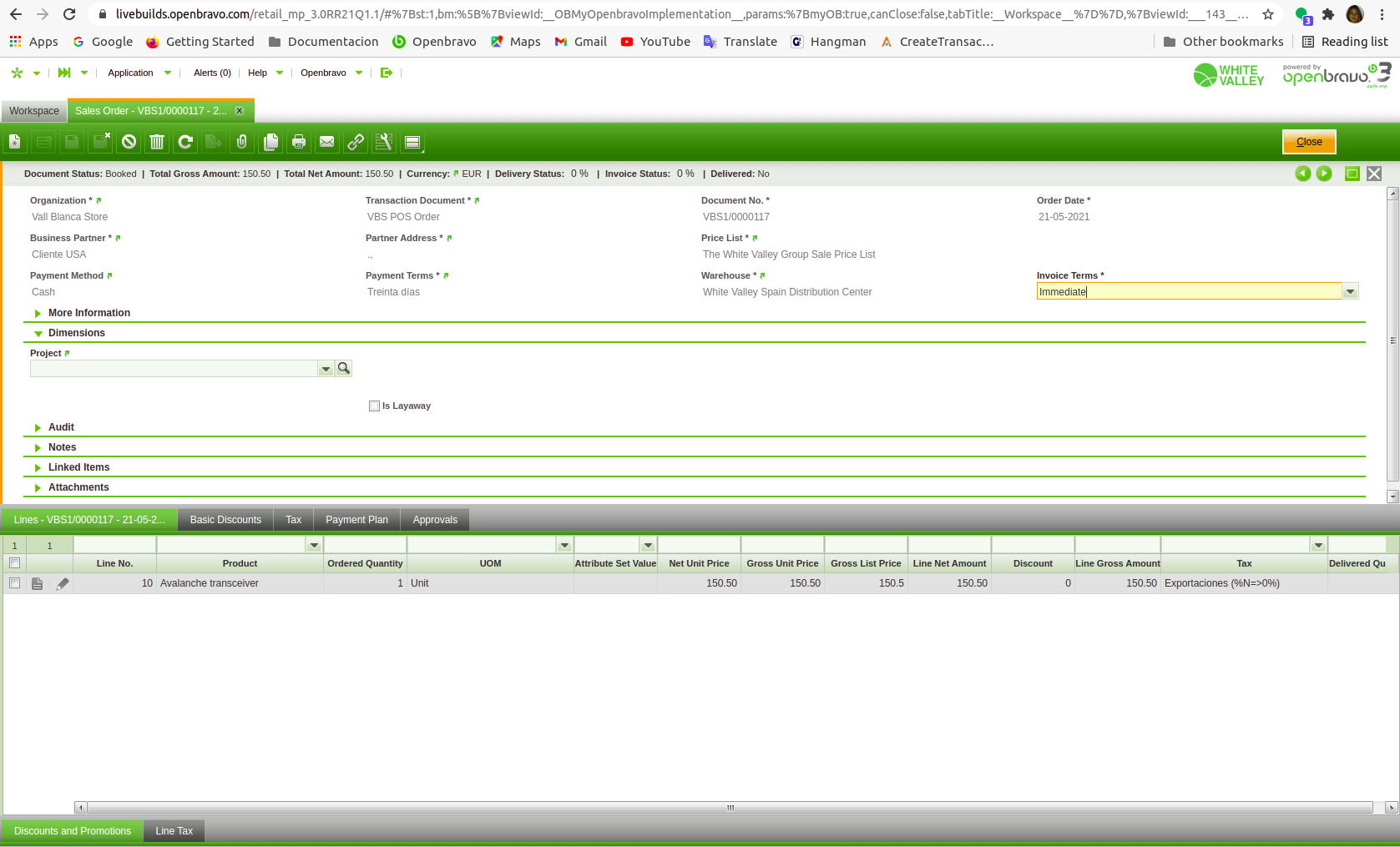
Task: Open the Chrome Apps launcher
Action: (33, 42)
